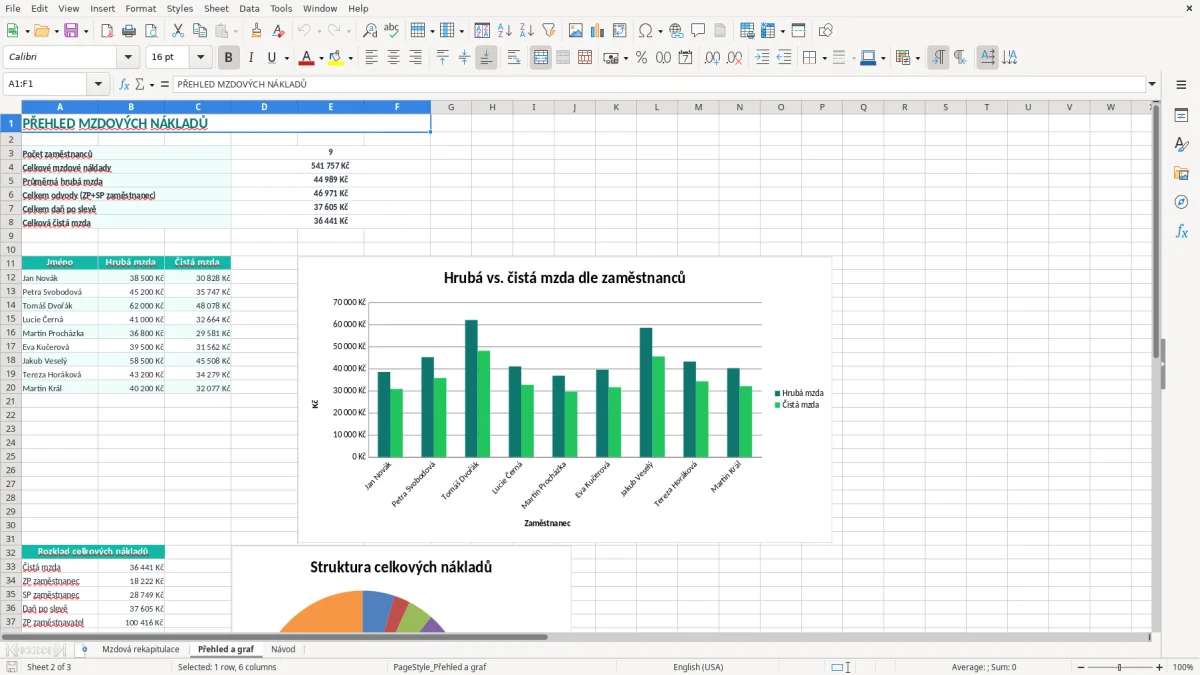Click the English (USA) language status field
This screenshot has height=675, width=1200.
(x=698, y=667)
